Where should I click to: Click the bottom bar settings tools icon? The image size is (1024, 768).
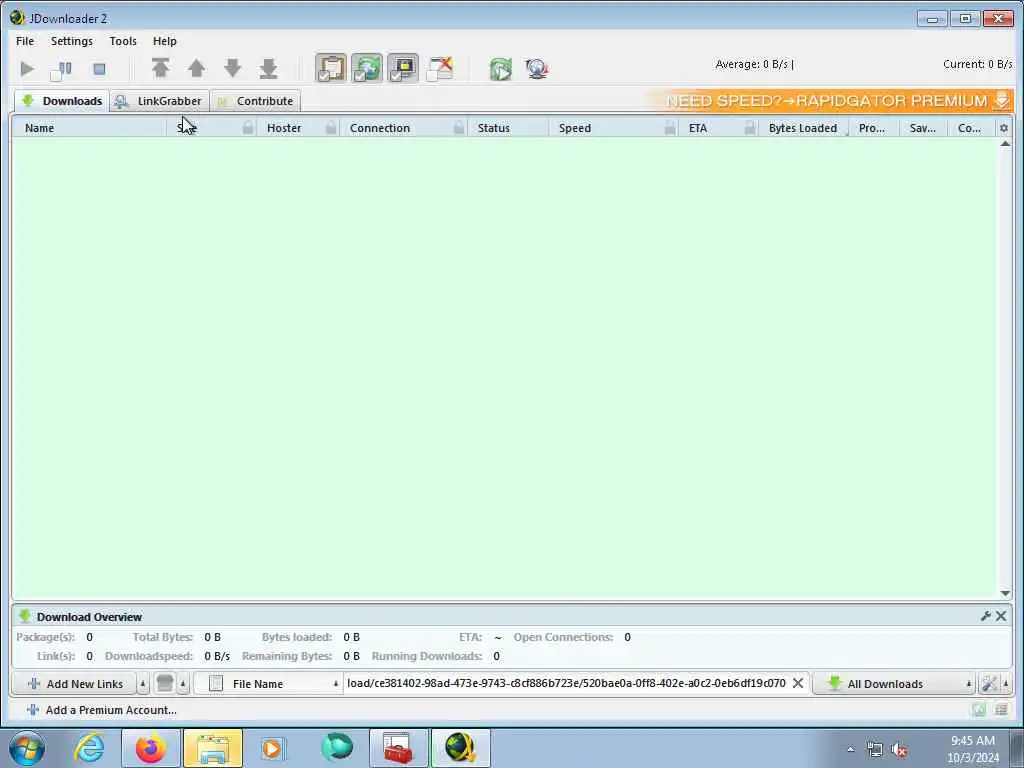point(989,684)
